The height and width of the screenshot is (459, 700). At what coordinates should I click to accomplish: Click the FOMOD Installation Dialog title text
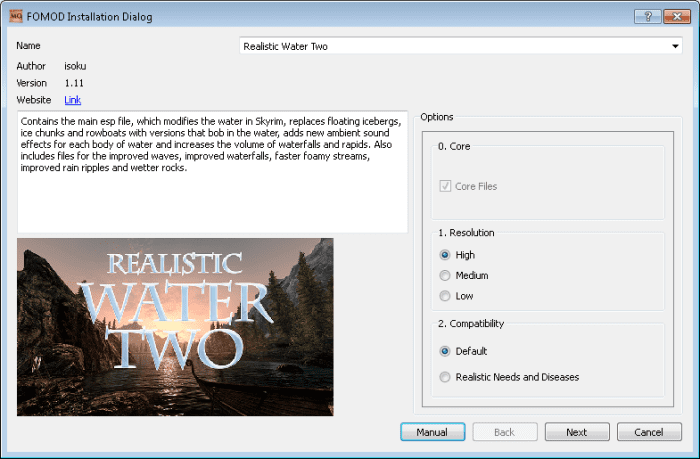pyautogui.click(x=89, y=17)
